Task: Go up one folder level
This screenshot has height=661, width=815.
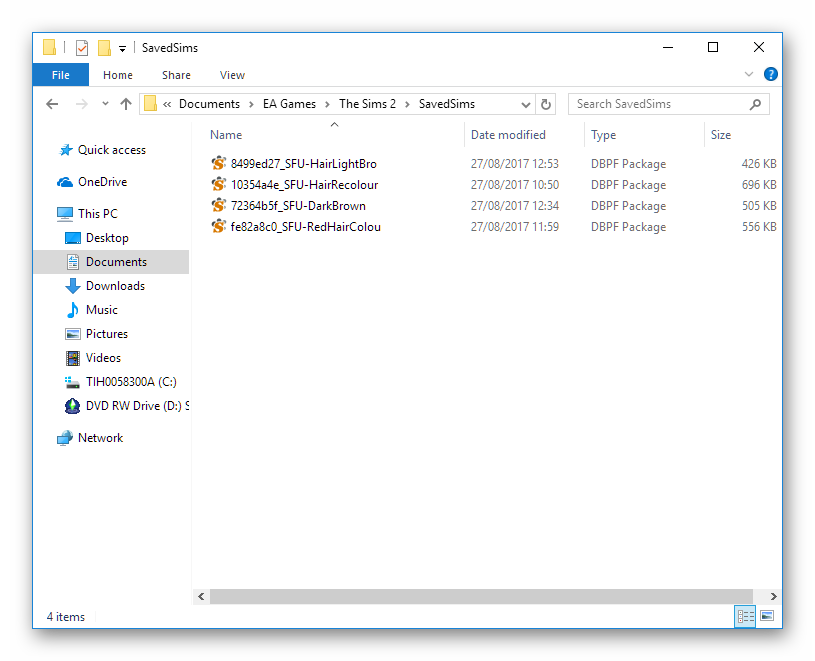Action: click(126, 104)
